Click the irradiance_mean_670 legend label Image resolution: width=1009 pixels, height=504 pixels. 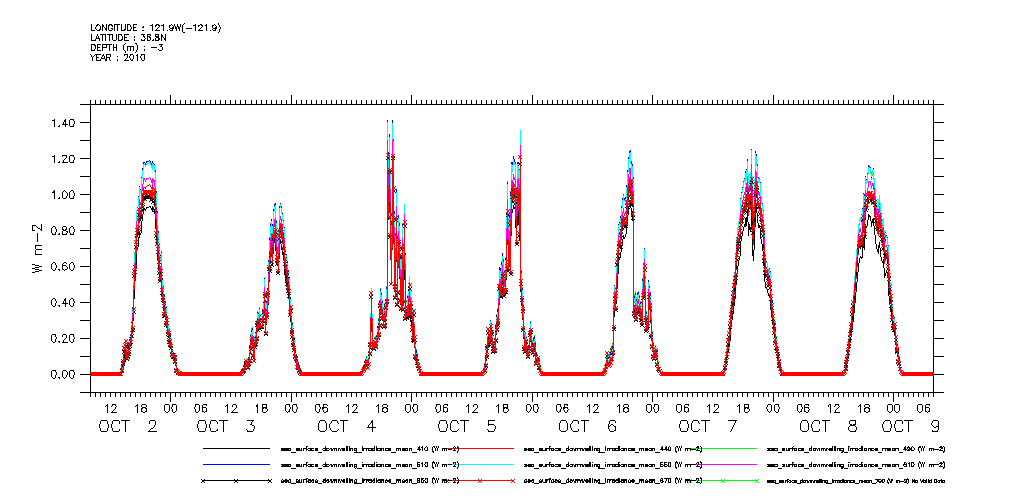pyautogui.click(x=613, y=481)
